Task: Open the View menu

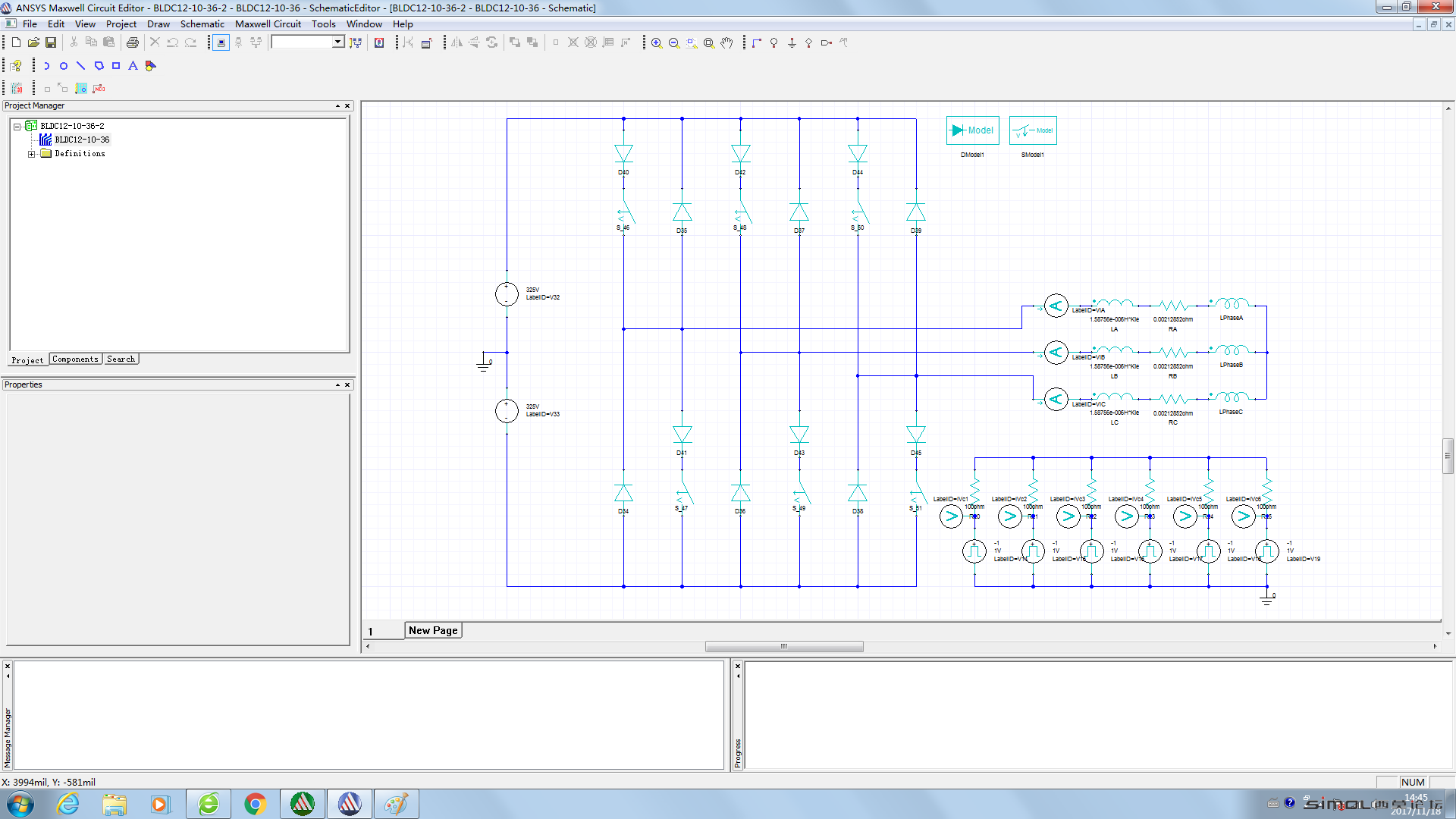Action: tap(85, 24)
